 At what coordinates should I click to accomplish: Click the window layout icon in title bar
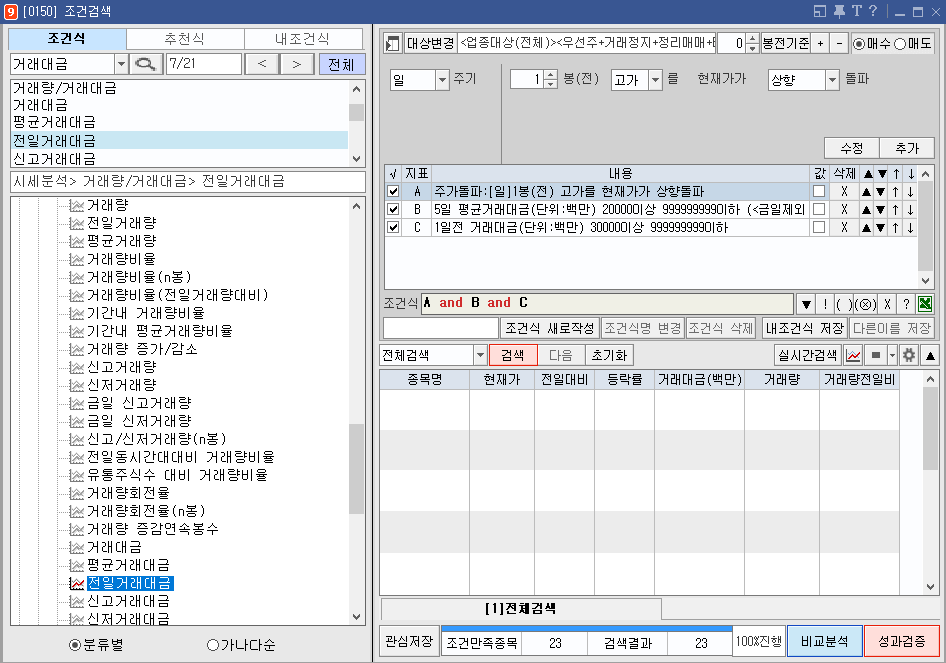coord(819,11)
